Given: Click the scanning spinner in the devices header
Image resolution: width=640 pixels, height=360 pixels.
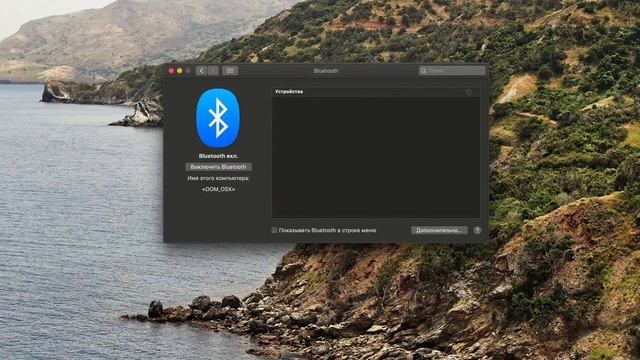Looking at the screenshot, I should coord(469,92).
